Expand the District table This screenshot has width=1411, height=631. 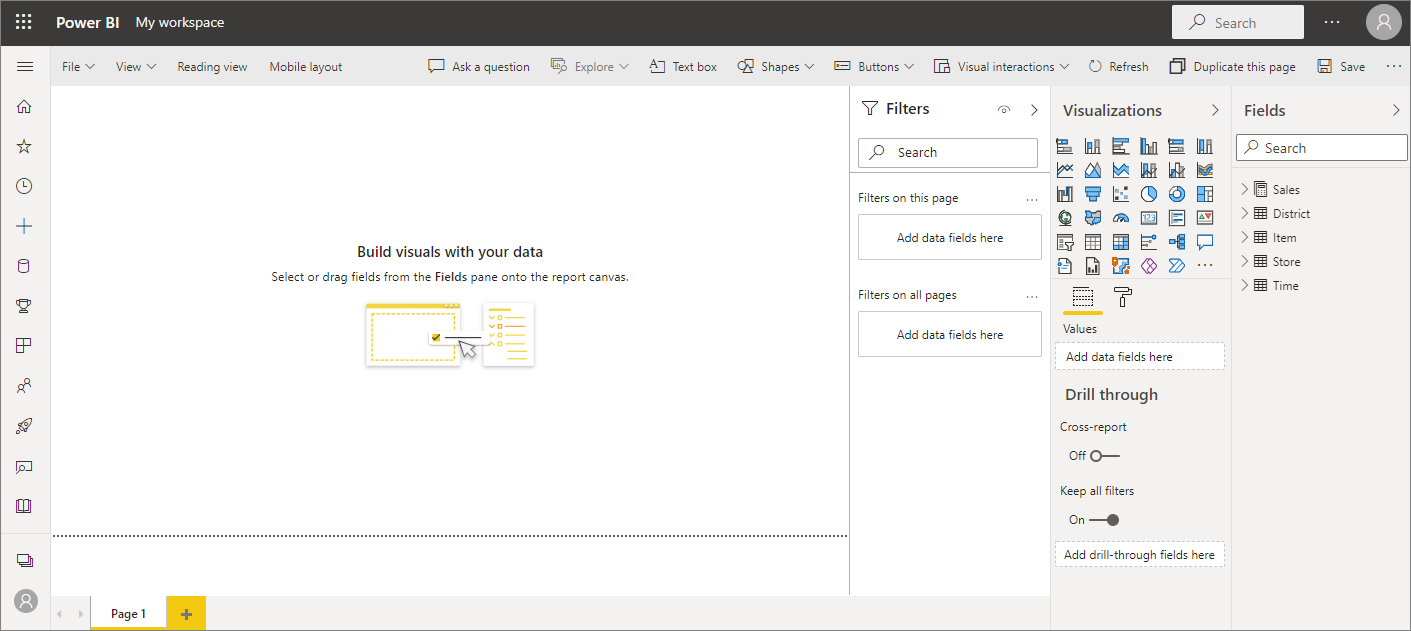tap(1245, 213)
